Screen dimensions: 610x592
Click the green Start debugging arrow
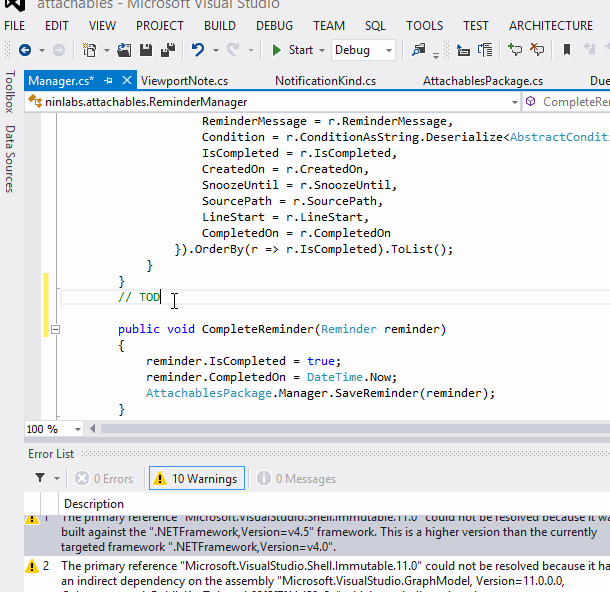point(277,50)
